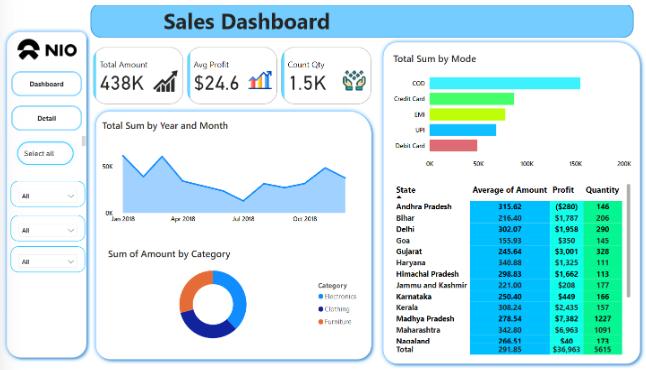This screenshot has height=370, width=646.
Task: Sort by Average of Amount header
Action: [x=509, y=190]
